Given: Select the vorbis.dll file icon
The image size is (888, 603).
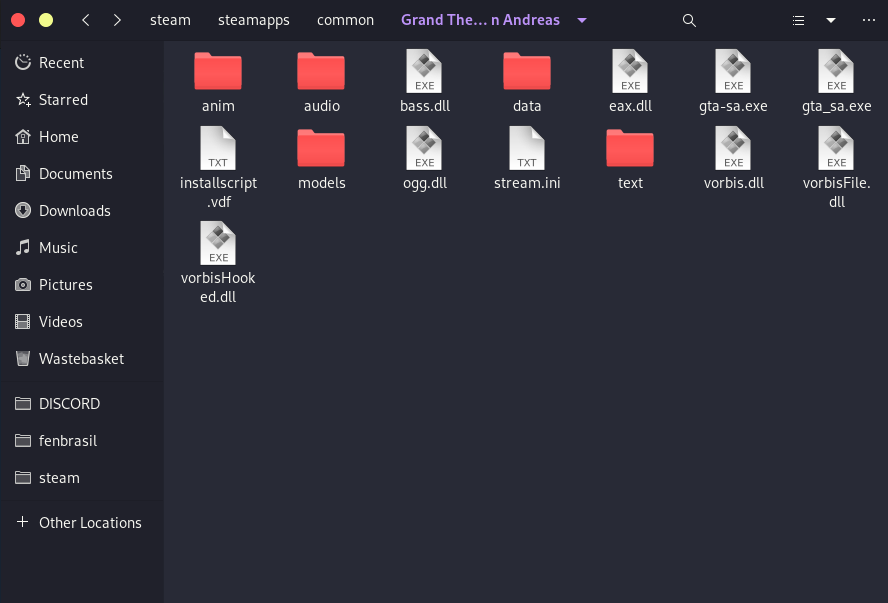Looking at the screenshot, I should [733, 148].
